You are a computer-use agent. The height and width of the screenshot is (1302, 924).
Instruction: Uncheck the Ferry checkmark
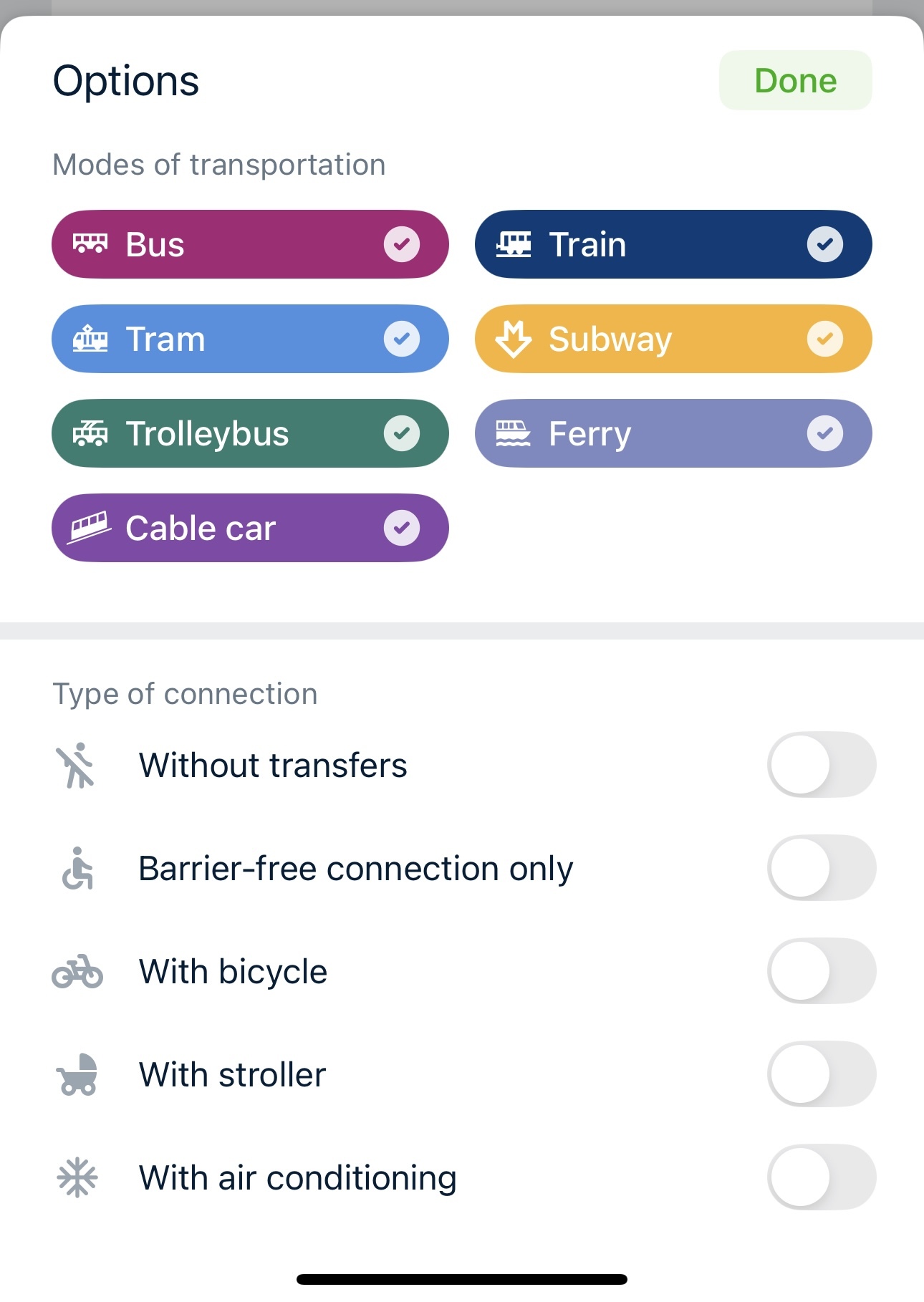(x=825, y=433)
